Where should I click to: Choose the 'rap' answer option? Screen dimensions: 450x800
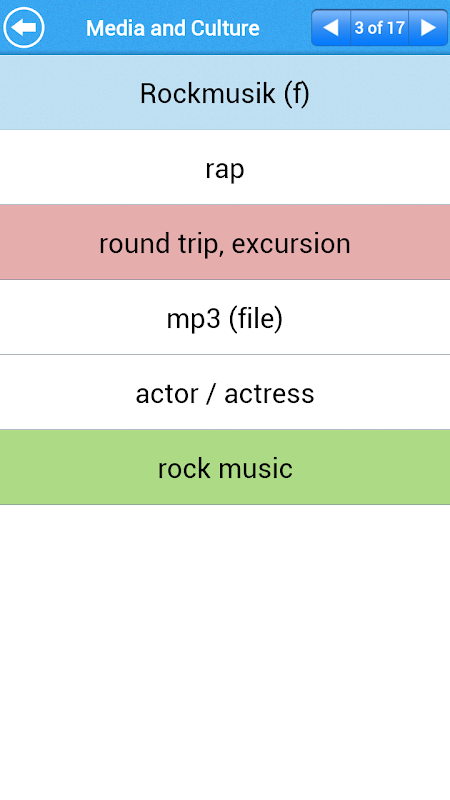[225, 167]
